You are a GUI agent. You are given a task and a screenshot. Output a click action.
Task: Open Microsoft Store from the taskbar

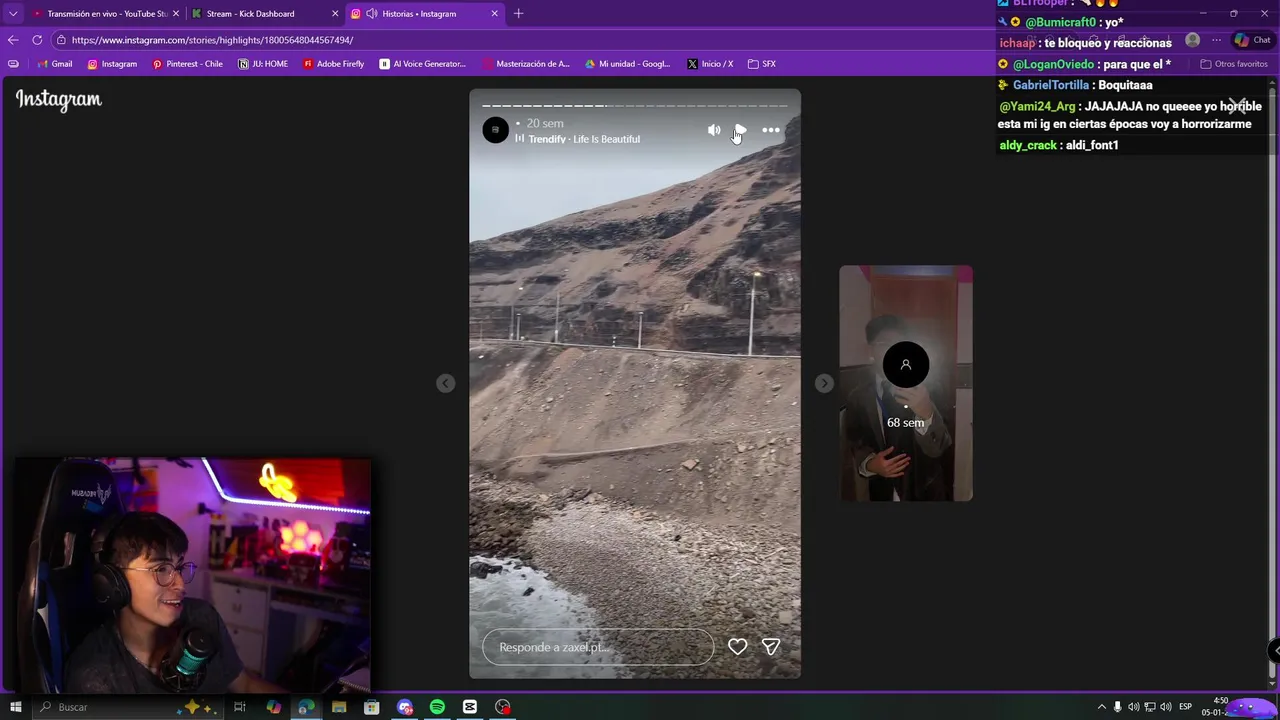click(x=372, y=707)
